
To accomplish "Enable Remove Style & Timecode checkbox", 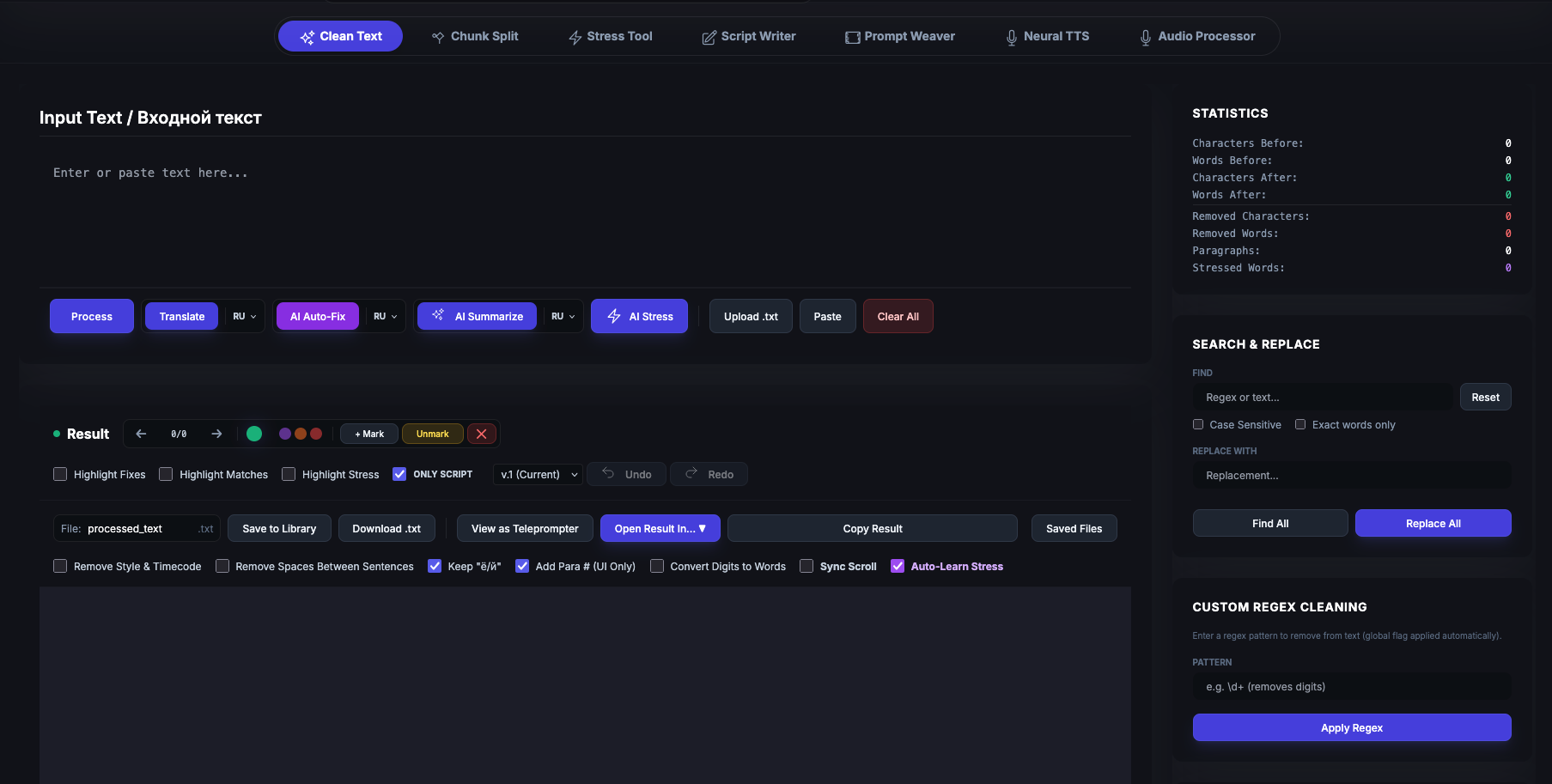I will click(x=60, y=566).
